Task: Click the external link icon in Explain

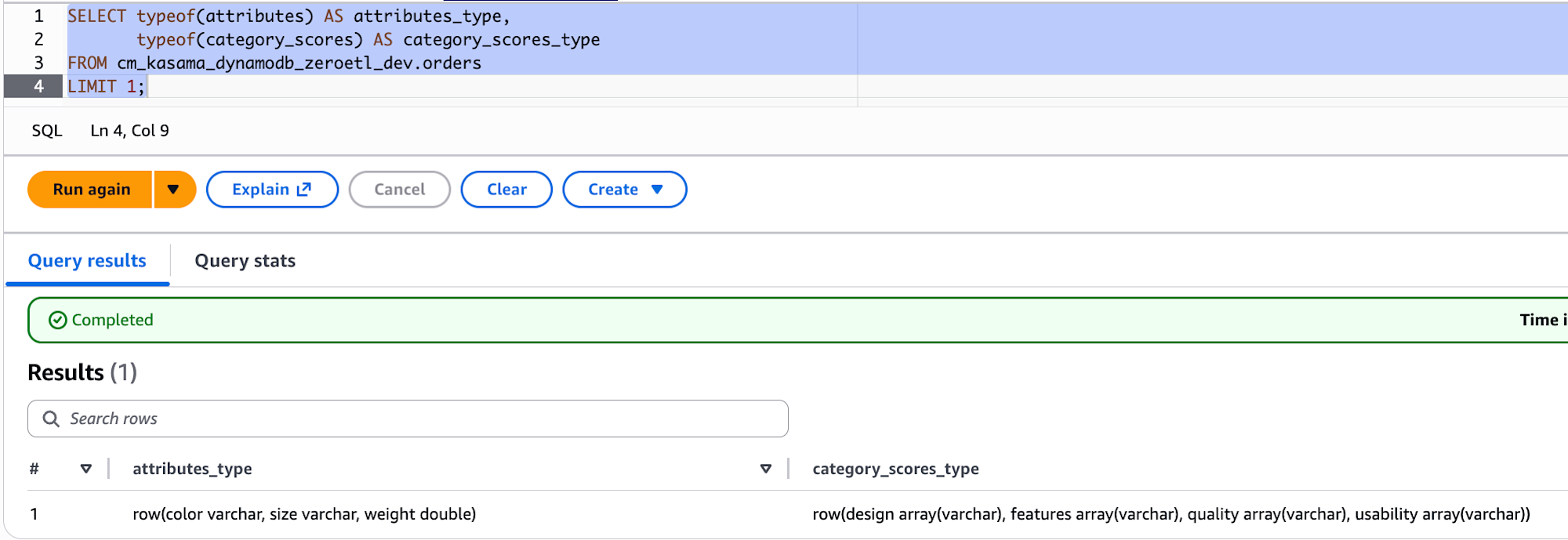Action: pyautogui.click(x=304, y=189)
